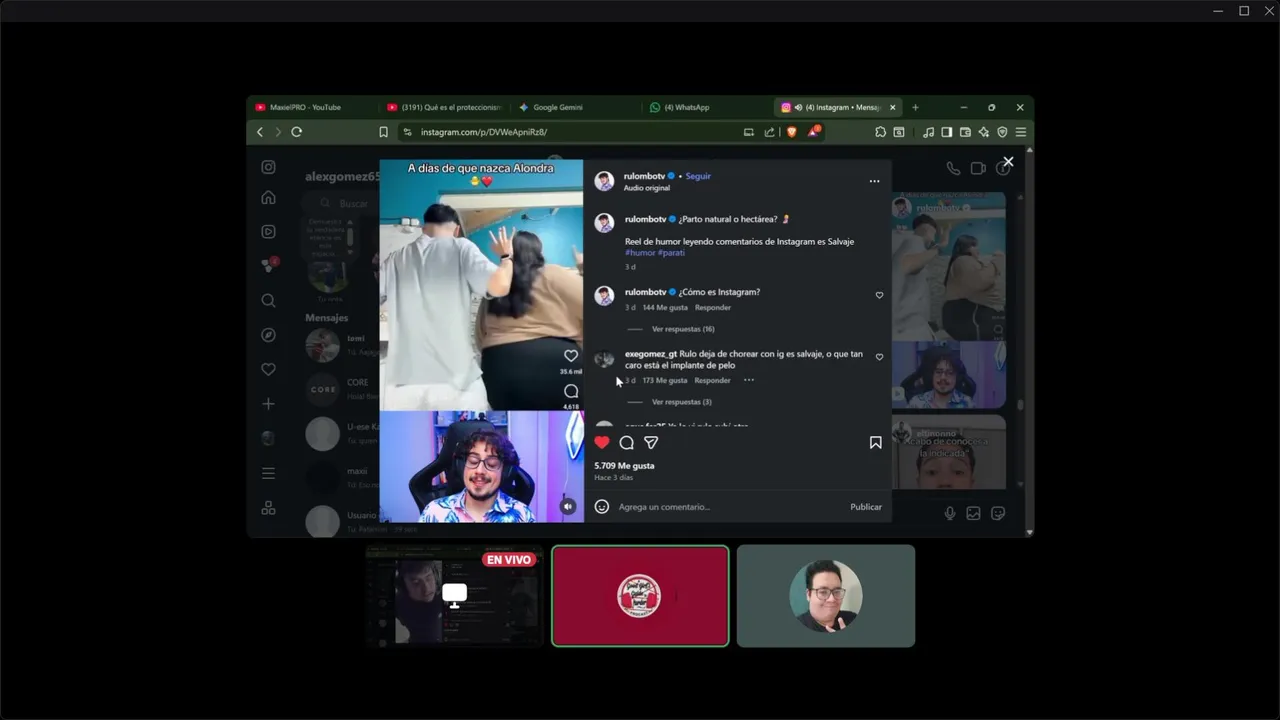Open the exegomez_gt profile from the comment

651,353
